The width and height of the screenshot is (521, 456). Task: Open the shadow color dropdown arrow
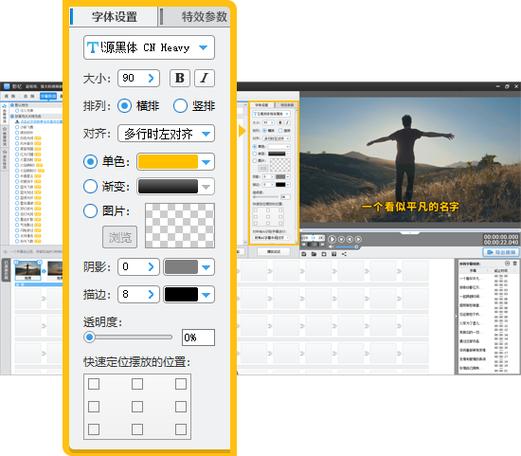pos(206,267)
